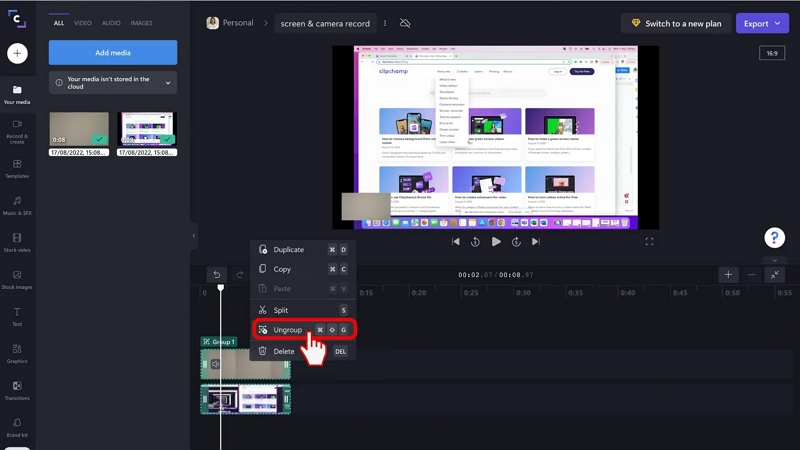This screenshot has width=800, height=450.
Task: Click the cloud sync off icon
Action: (405, 23)
